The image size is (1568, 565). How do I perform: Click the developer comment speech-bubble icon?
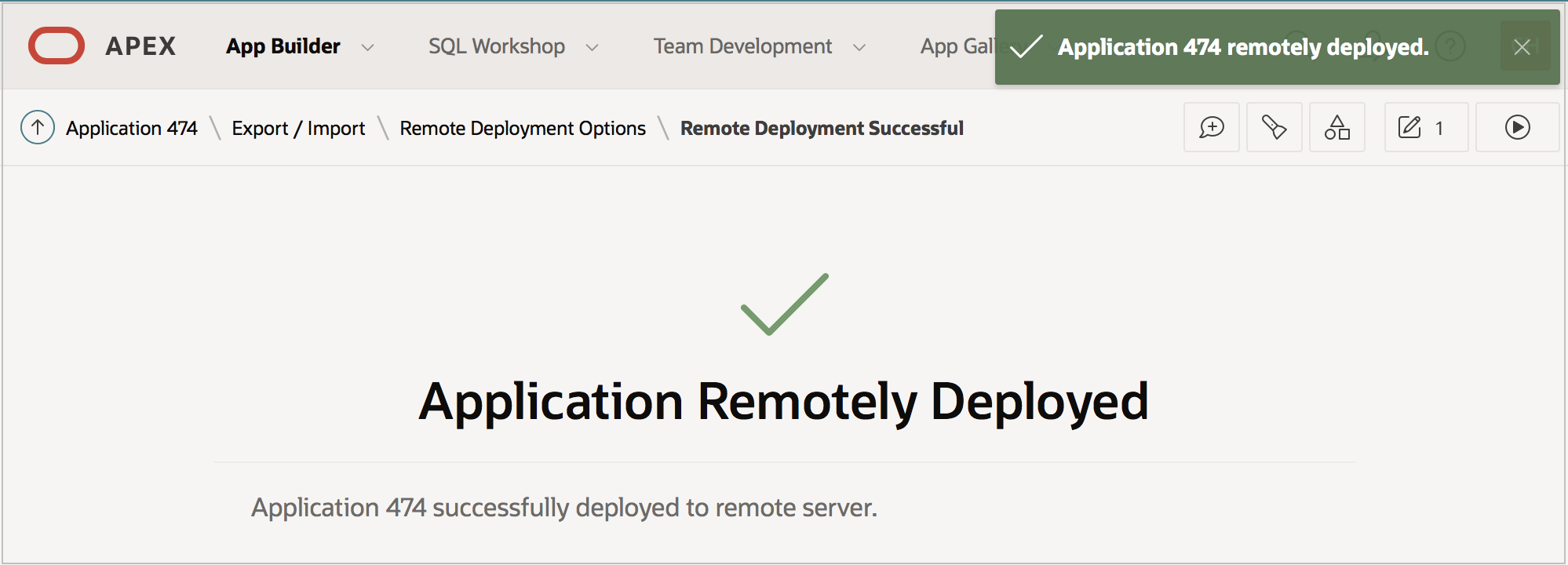click(1211, 127)
